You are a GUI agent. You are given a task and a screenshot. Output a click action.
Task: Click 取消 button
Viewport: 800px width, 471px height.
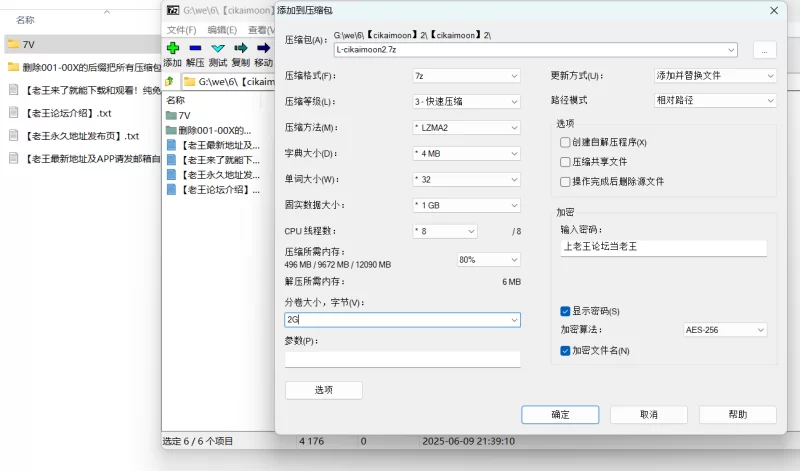click(649, 414)
